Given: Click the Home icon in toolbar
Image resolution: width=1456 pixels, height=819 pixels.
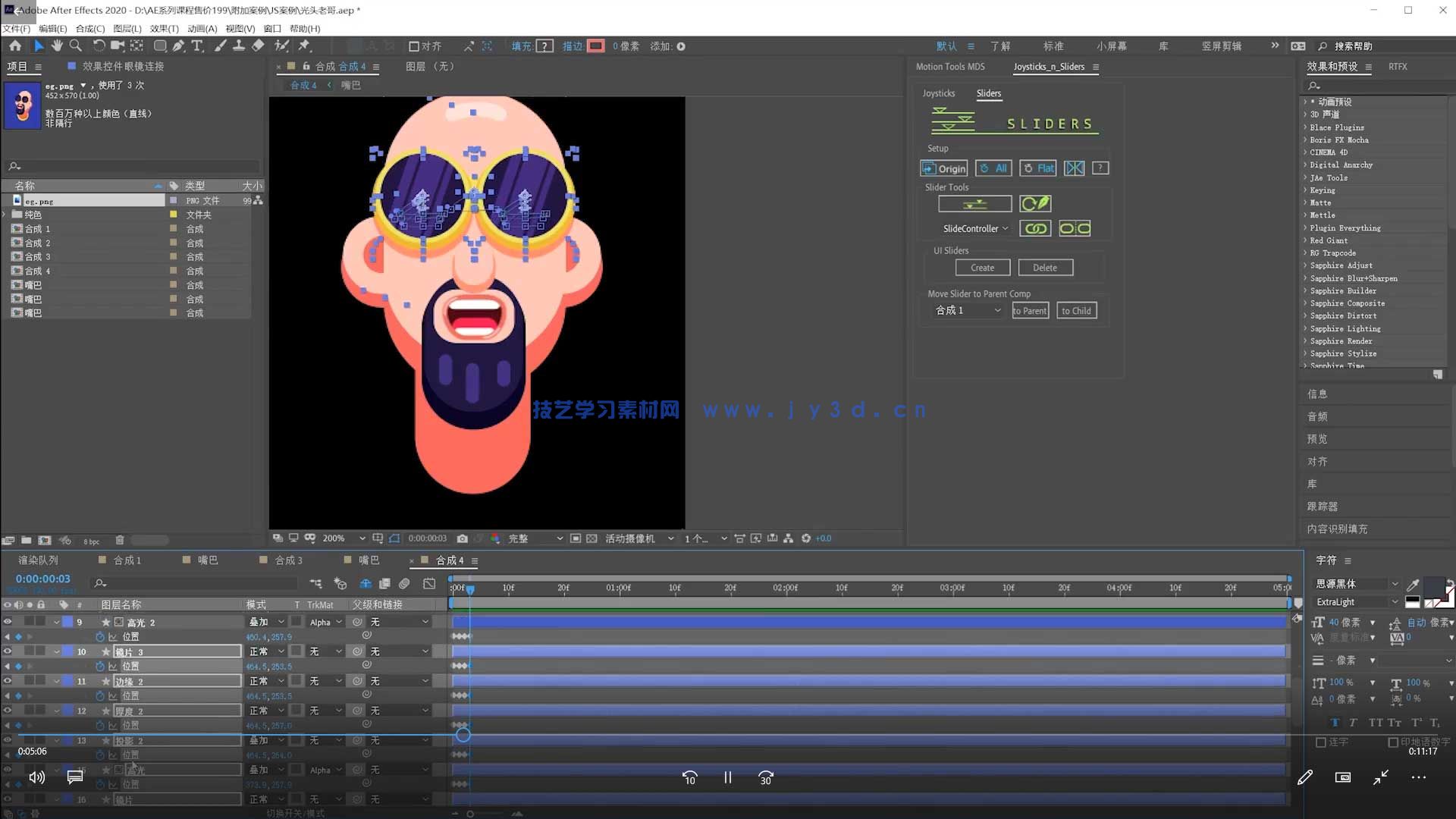Looking at the screenshot, I should click(x=15, y=46).
